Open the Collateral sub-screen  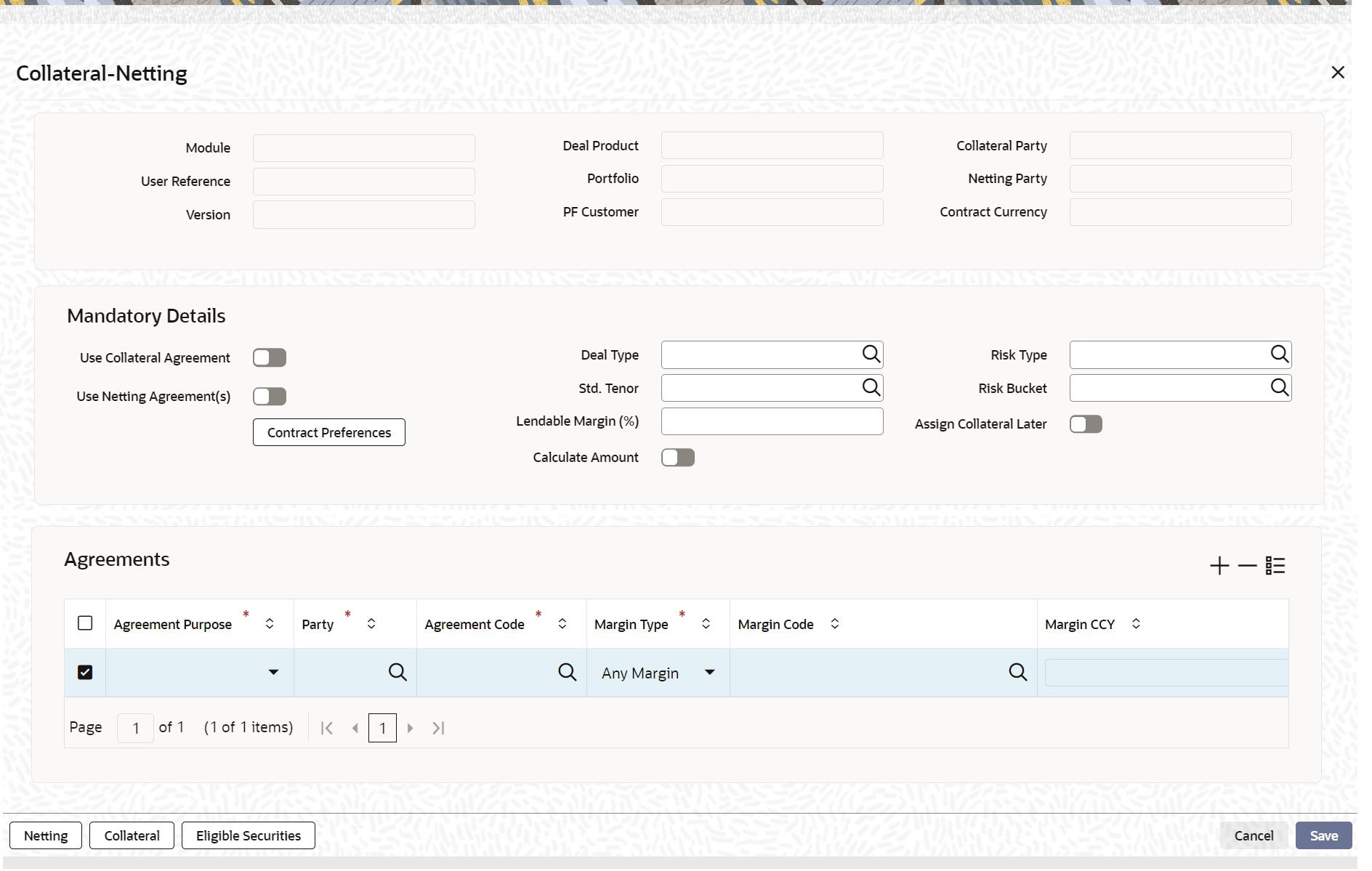click(132, 835)
